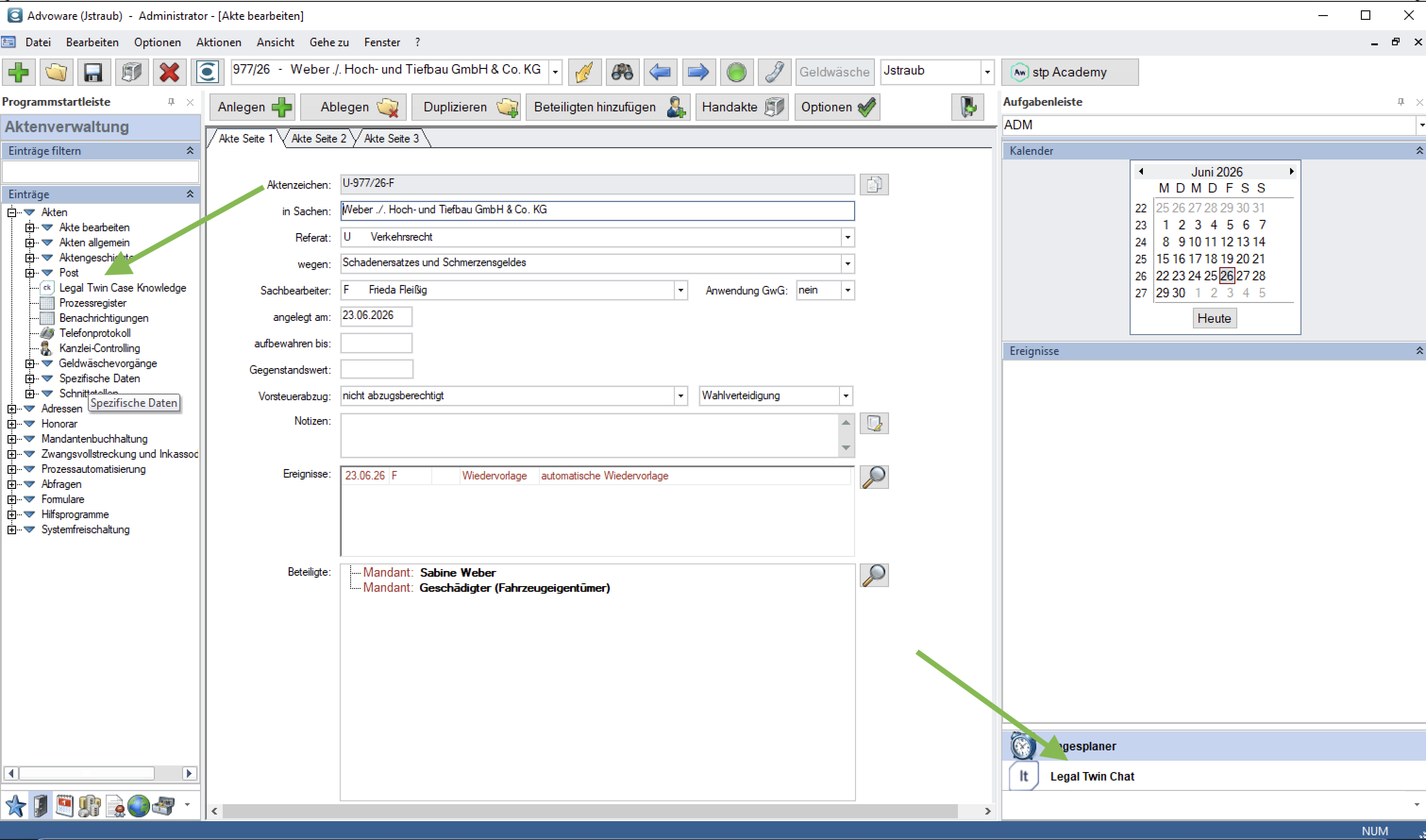Open the Gehe zu menu
This screenshot has width=1426, height=840.
[329, 42]
